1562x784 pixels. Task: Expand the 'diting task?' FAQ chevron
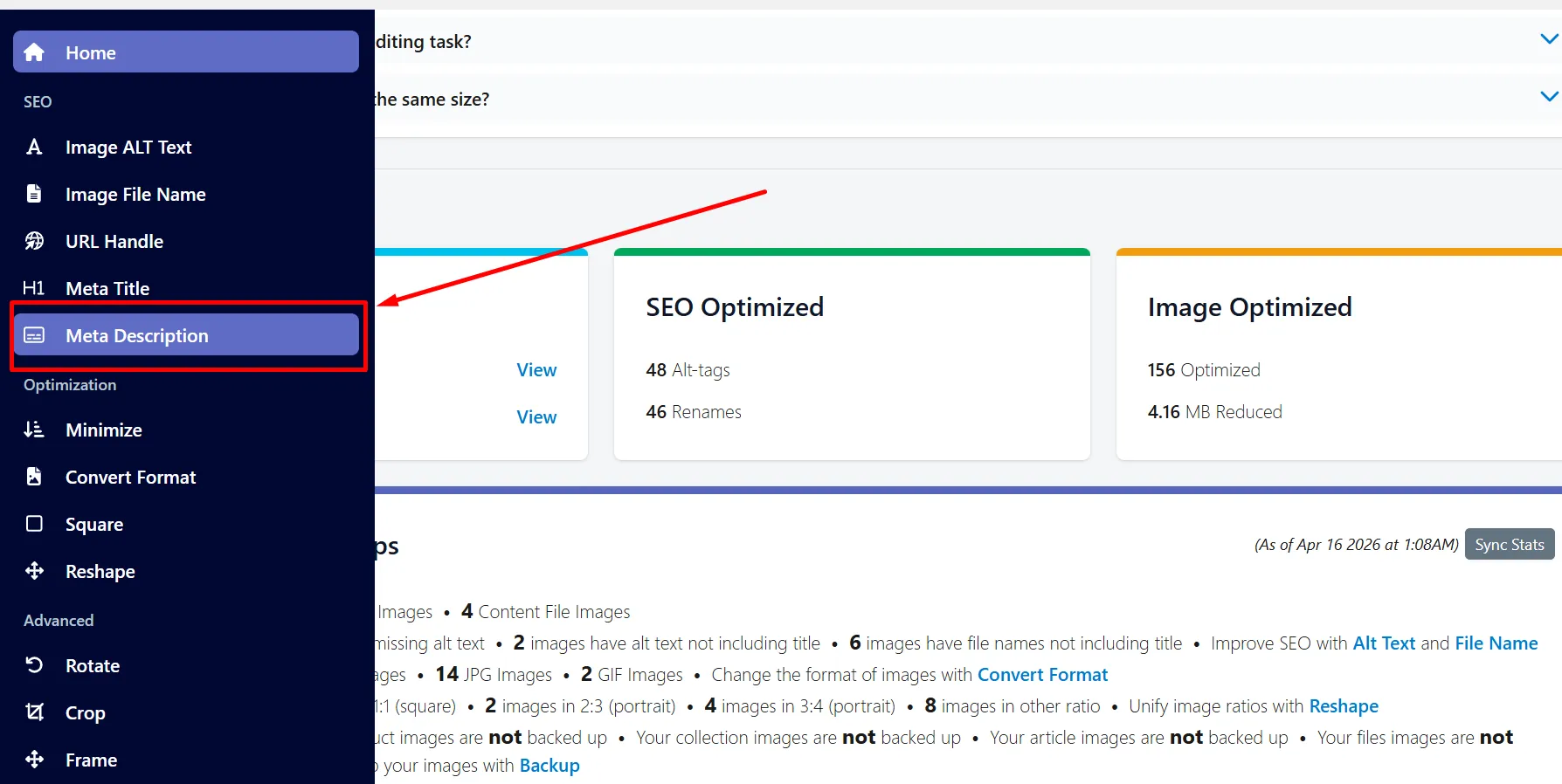click(1549, 39)
